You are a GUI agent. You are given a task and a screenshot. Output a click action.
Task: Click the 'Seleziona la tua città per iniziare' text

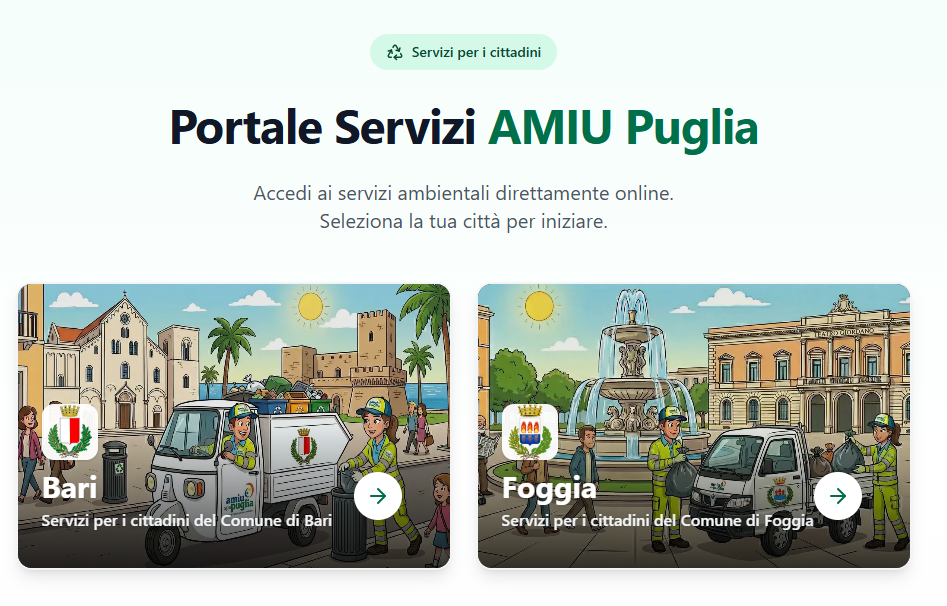[x=463, y=222]
